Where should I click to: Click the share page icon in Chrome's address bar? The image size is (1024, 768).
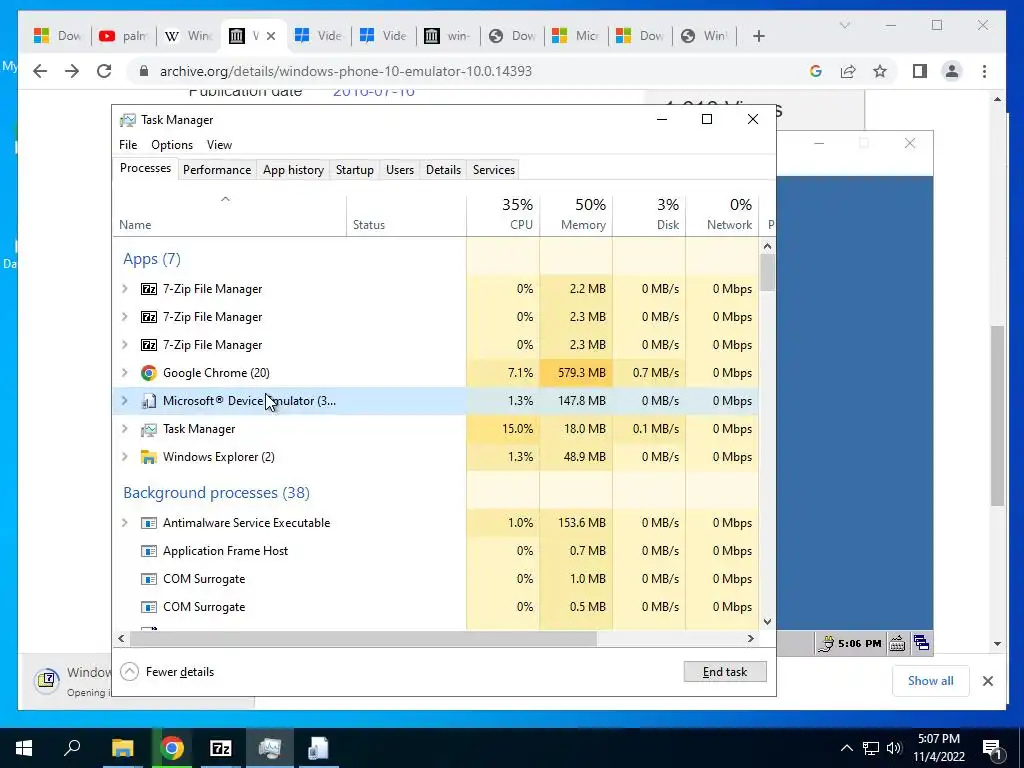tap(848, 71)
